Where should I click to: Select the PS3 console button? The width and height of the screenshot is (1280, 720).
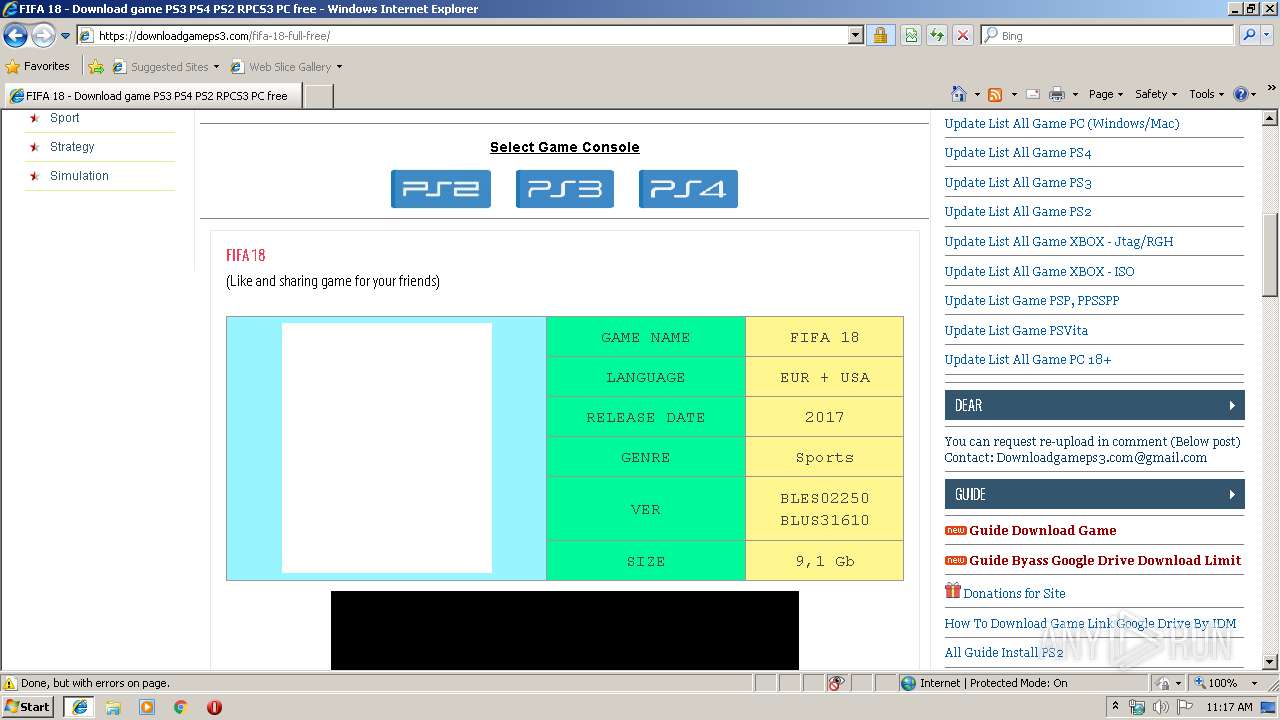[x=565, y=189]
